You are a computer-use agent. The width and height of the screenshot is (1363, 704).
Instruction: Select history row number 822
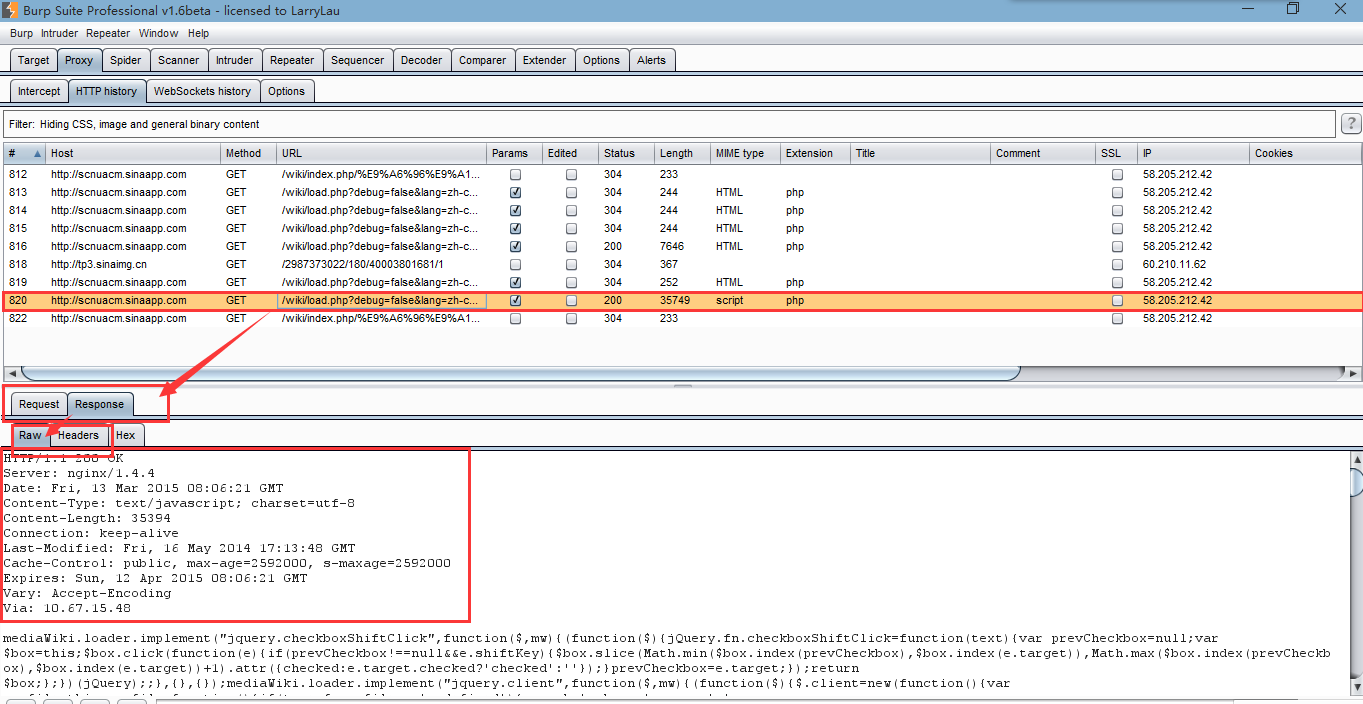pos(682,318)
